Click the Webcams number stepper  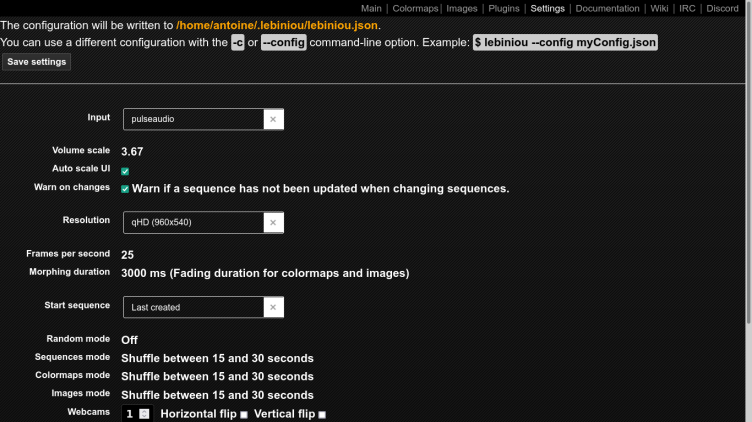pos(144,414)
